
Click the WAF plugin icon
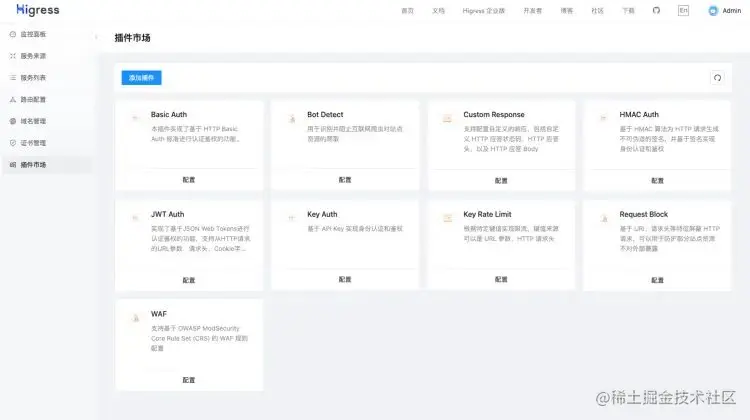pos(136,318)
